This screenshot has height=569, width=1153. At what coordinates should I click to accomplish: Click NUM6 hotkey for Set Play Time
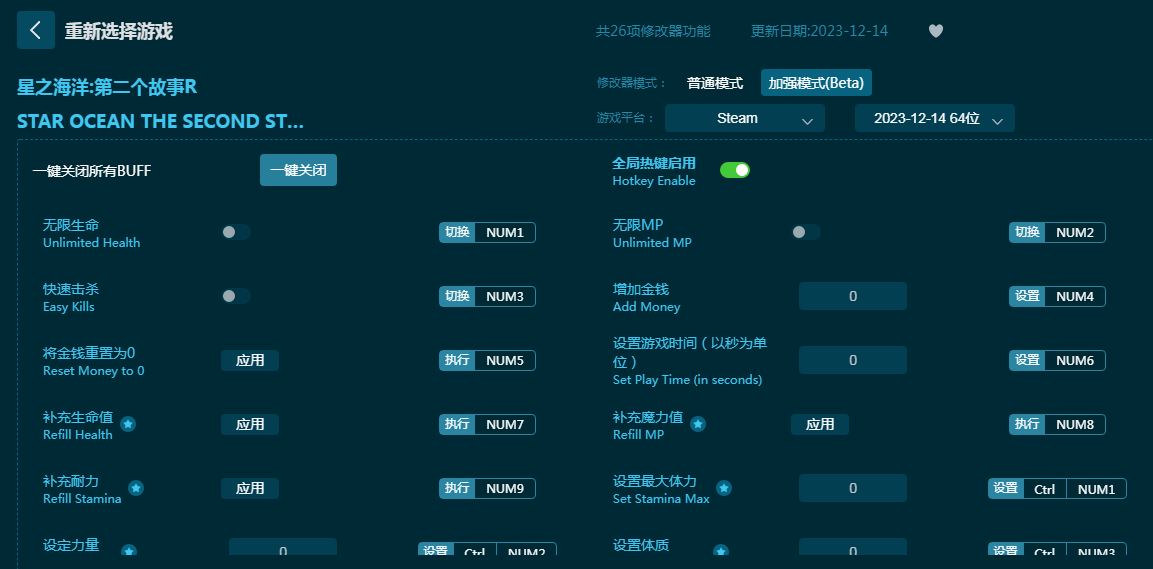tap(1075, 360)
